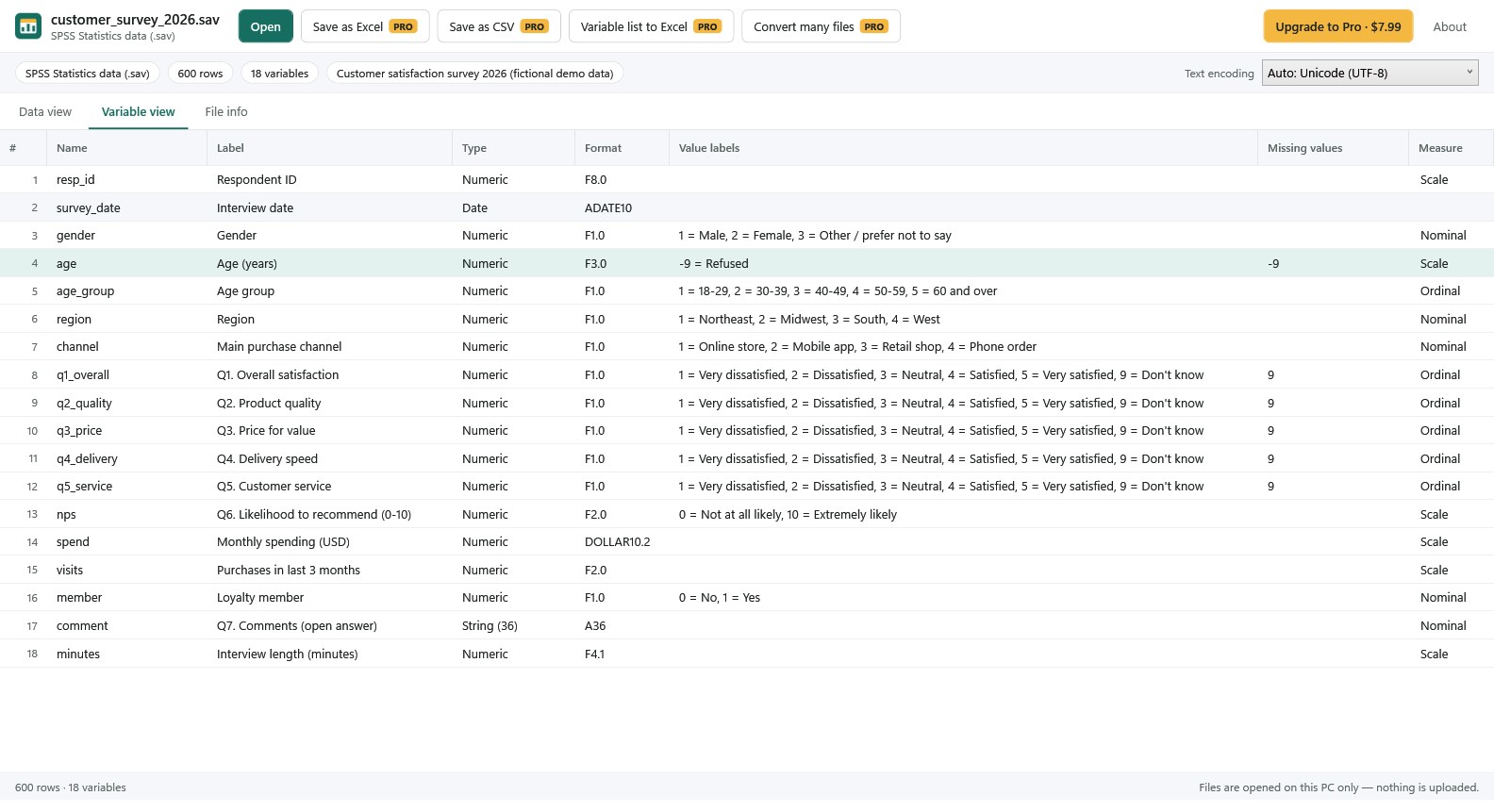Select the resp_id variable name

[x=75, y=179]
